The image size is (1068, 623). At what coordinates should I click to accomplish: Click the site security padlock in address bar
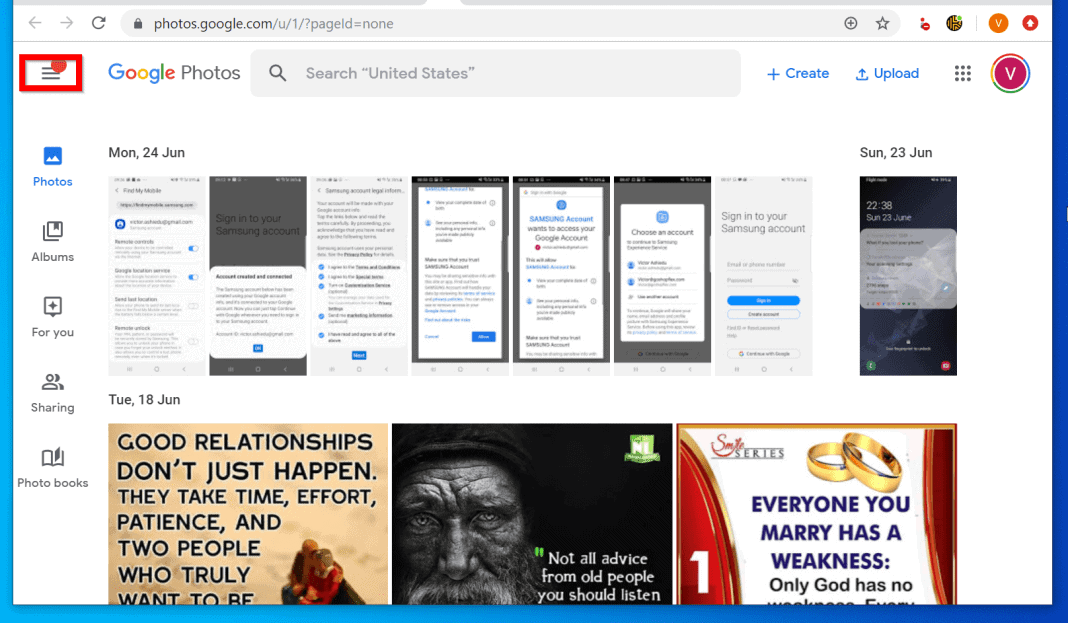(136, 22)
